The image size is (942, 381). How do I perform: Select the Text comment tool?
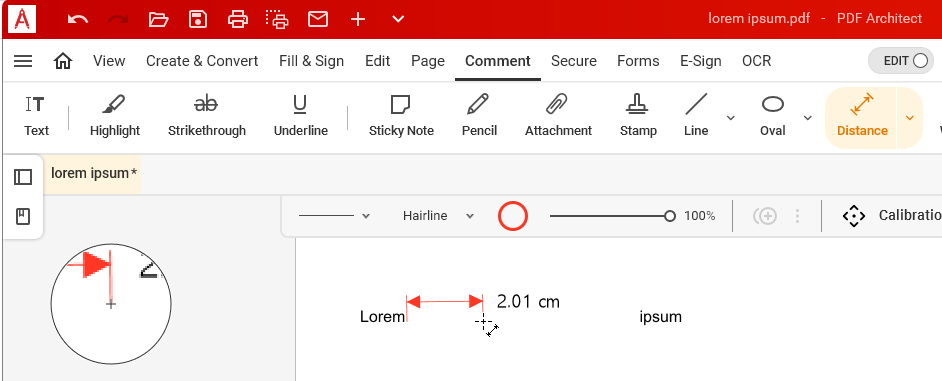[x=36, y=116]
